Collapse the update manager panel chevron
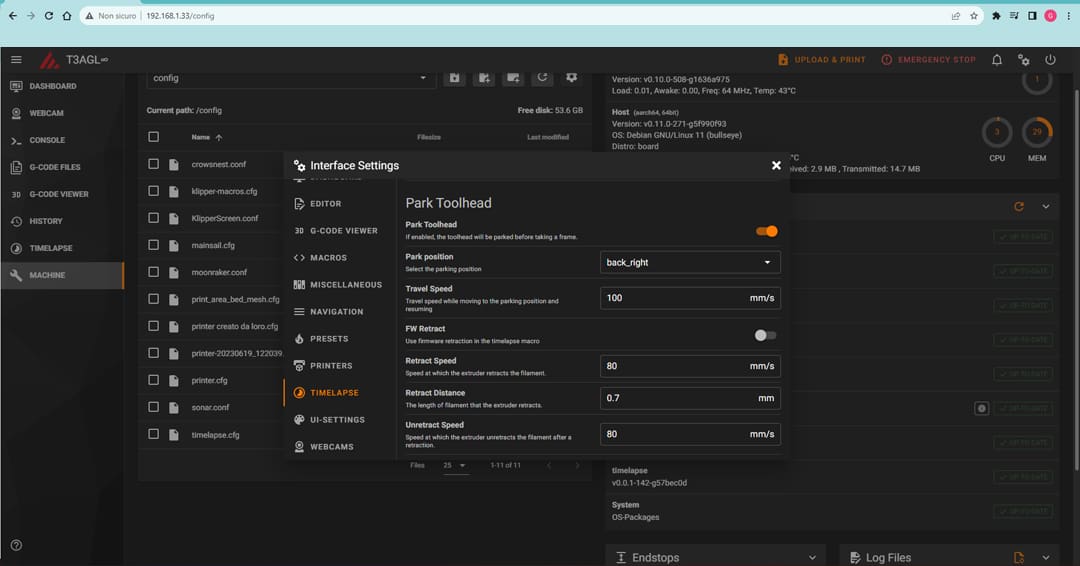The width and height of the screenshot is (1080, 566). click(x=1046, y=207)
